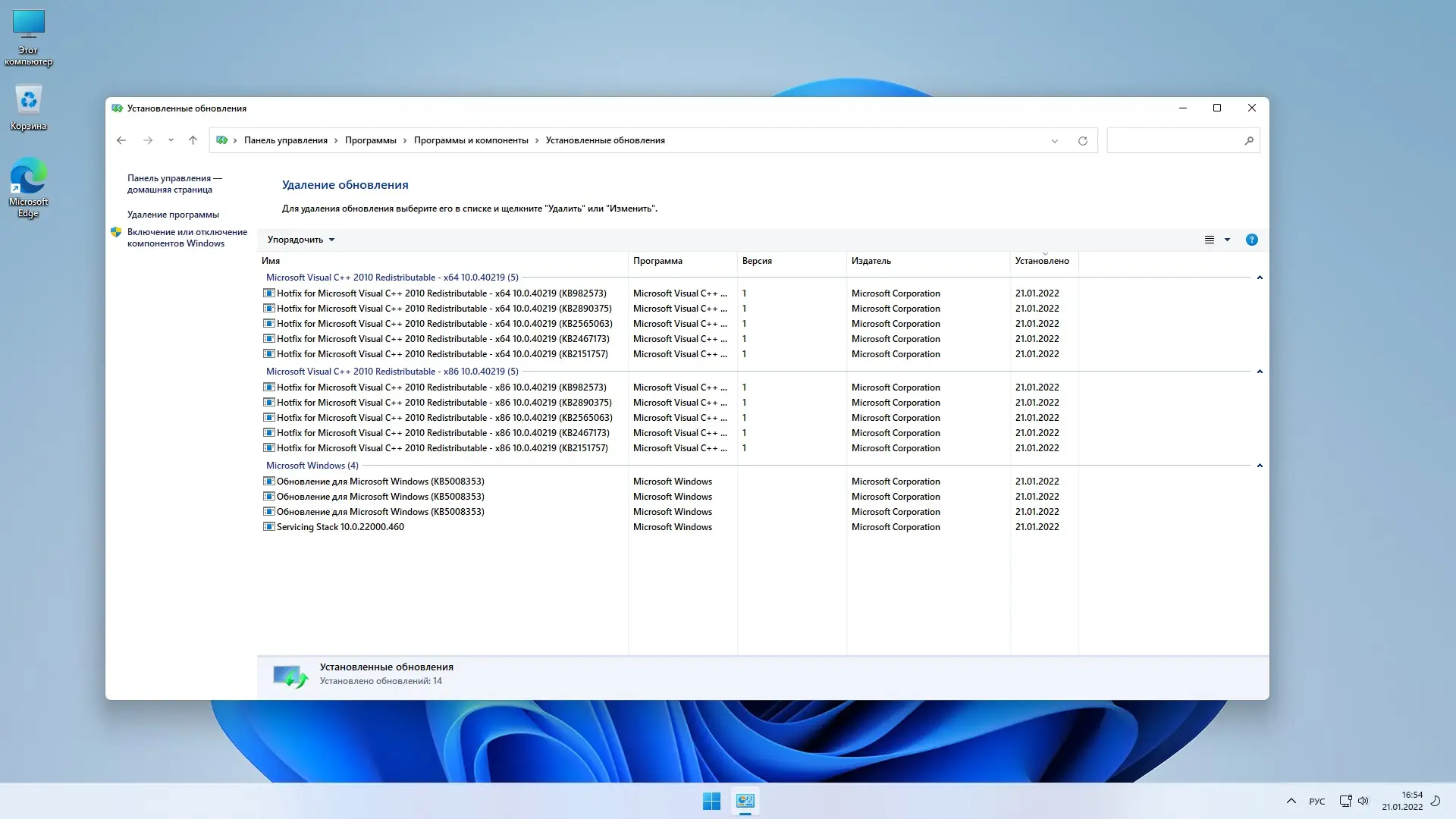1456x819 pixels.
Task: Click Панель управления breadcrumb item
Action: (x=285, y=140)
